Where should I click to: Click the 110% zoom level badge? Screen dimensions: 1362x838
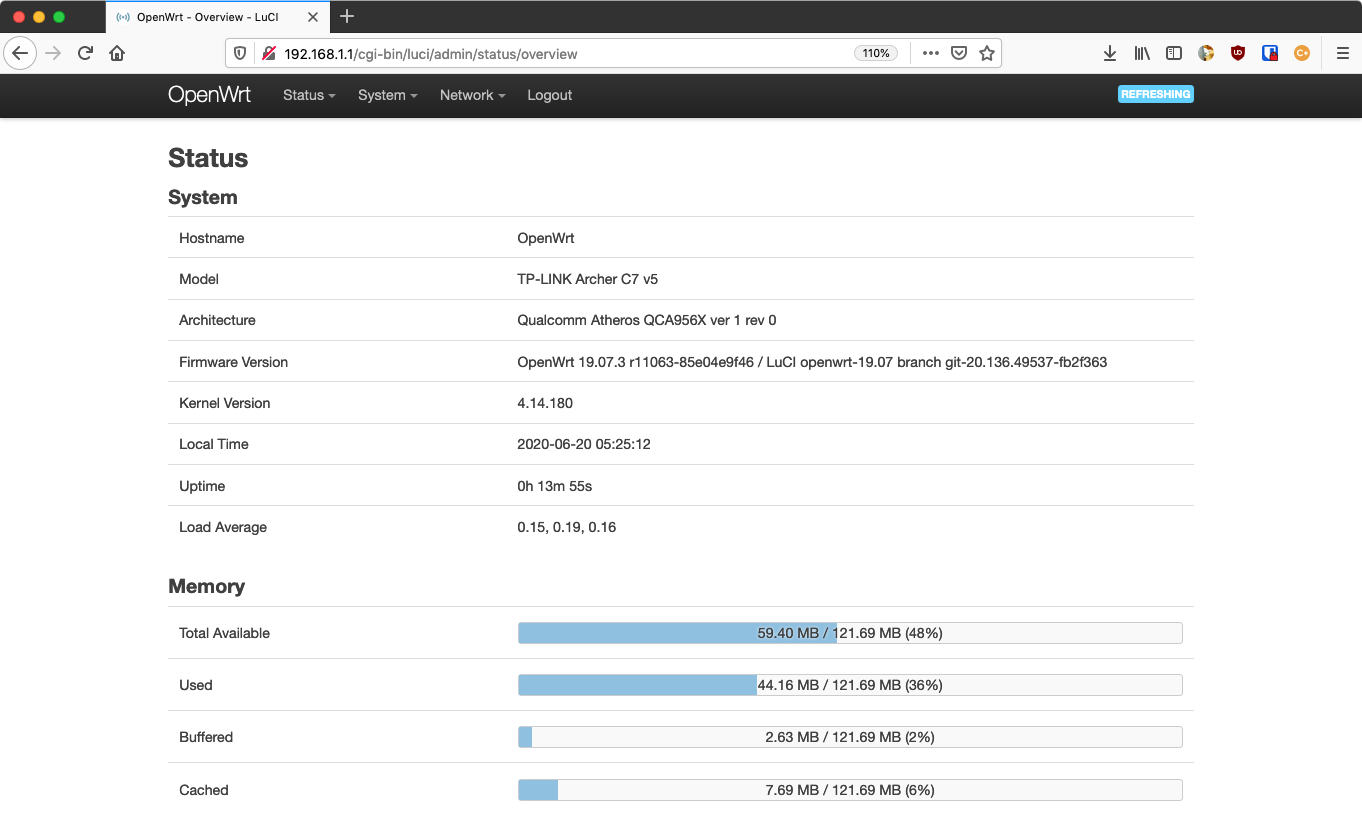(x=876, y=54)
